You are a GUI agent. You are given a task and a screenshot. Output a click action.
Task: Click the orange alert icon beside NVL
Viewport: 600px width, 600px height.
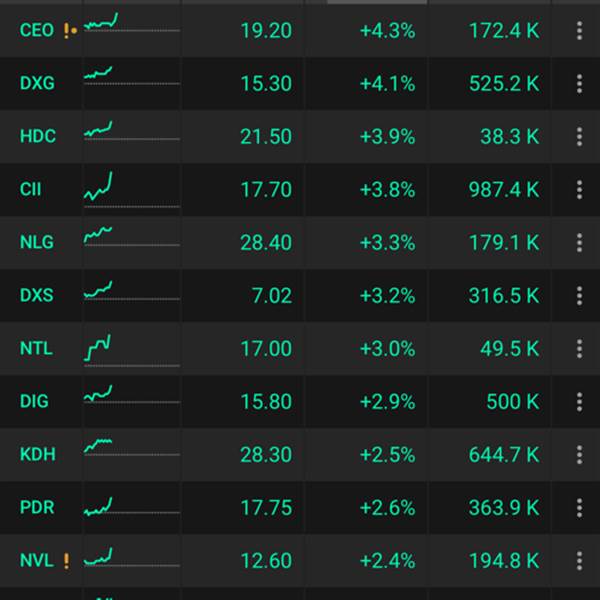point(66,560)
